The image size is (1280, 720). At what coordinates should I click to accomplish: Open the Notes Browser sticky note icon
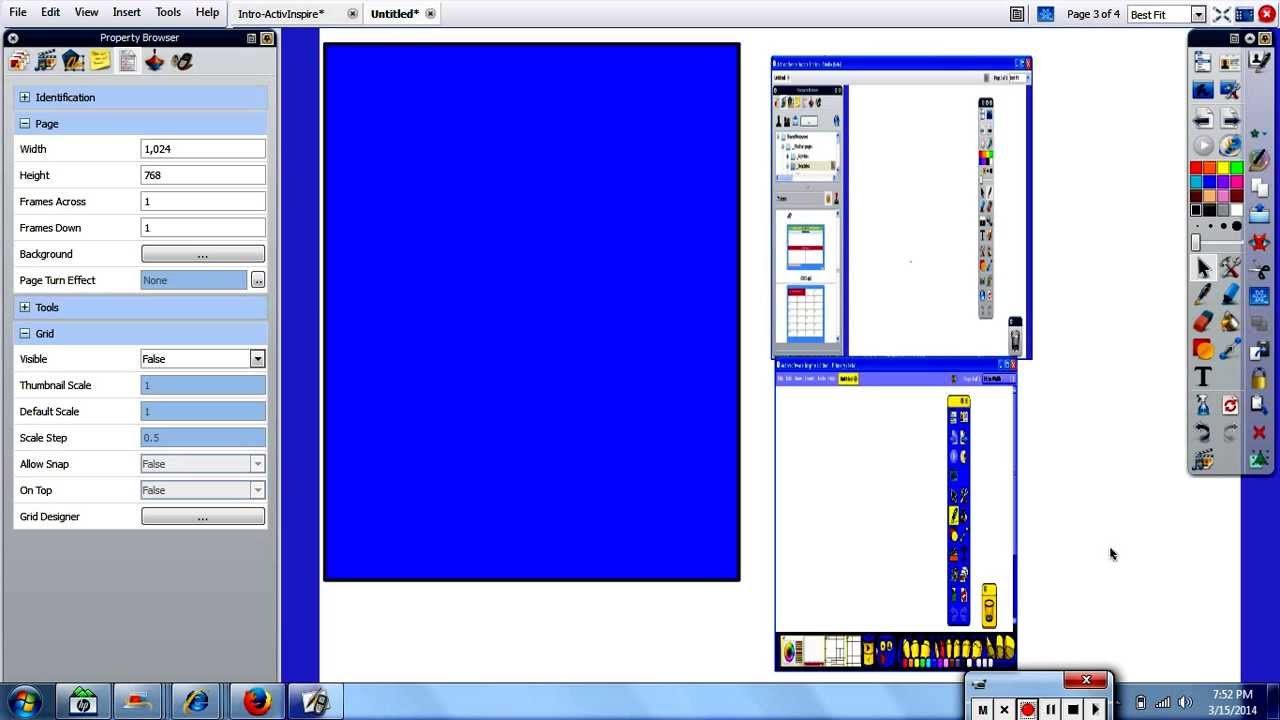point(100,61)
